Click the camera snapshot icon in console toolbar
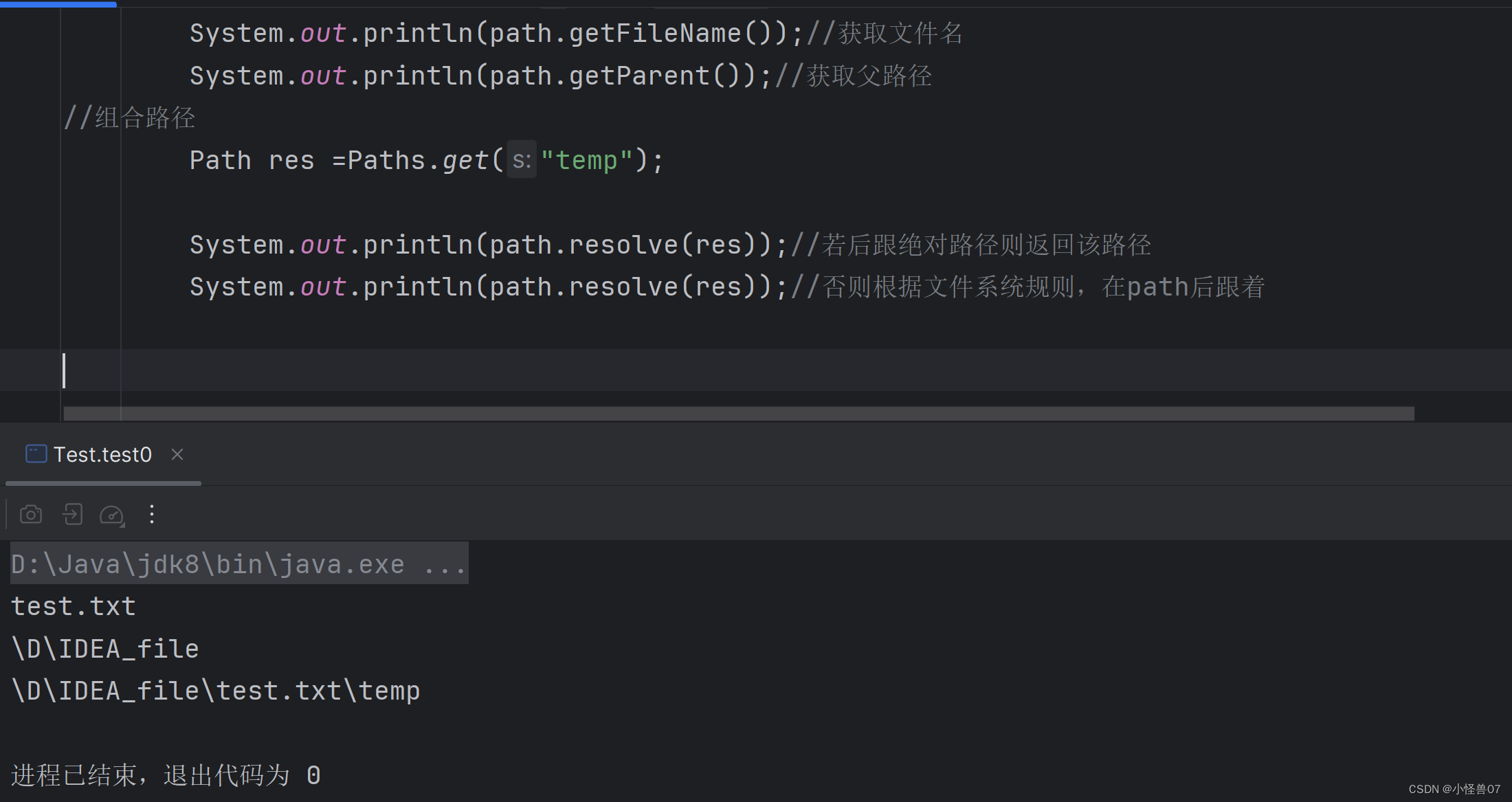 [31, 513]
